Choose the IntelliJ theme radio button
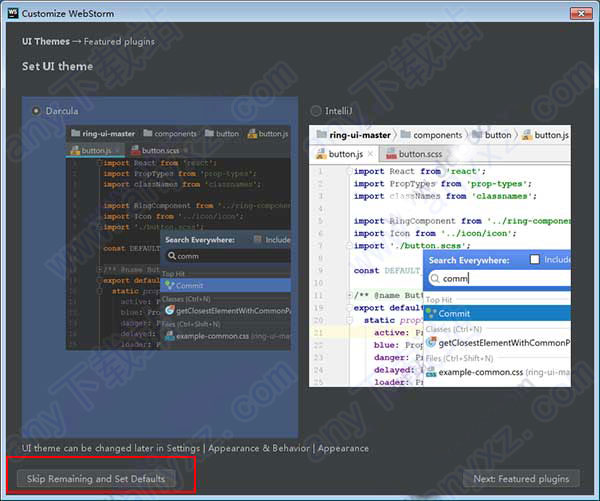Screen dimensions: 600x501 [x=316, y=110]
